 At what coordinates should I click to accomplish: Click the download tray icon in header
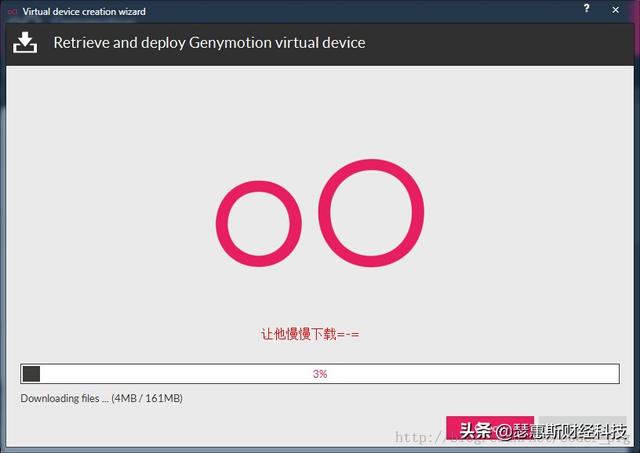pos(25,42)
